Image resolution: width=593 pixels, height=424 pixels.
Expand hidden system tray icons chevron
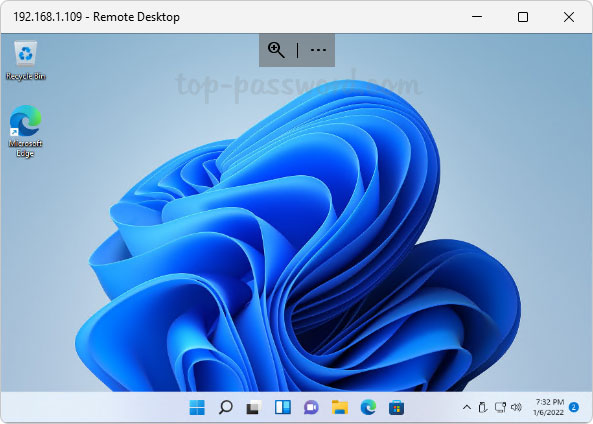467,407
